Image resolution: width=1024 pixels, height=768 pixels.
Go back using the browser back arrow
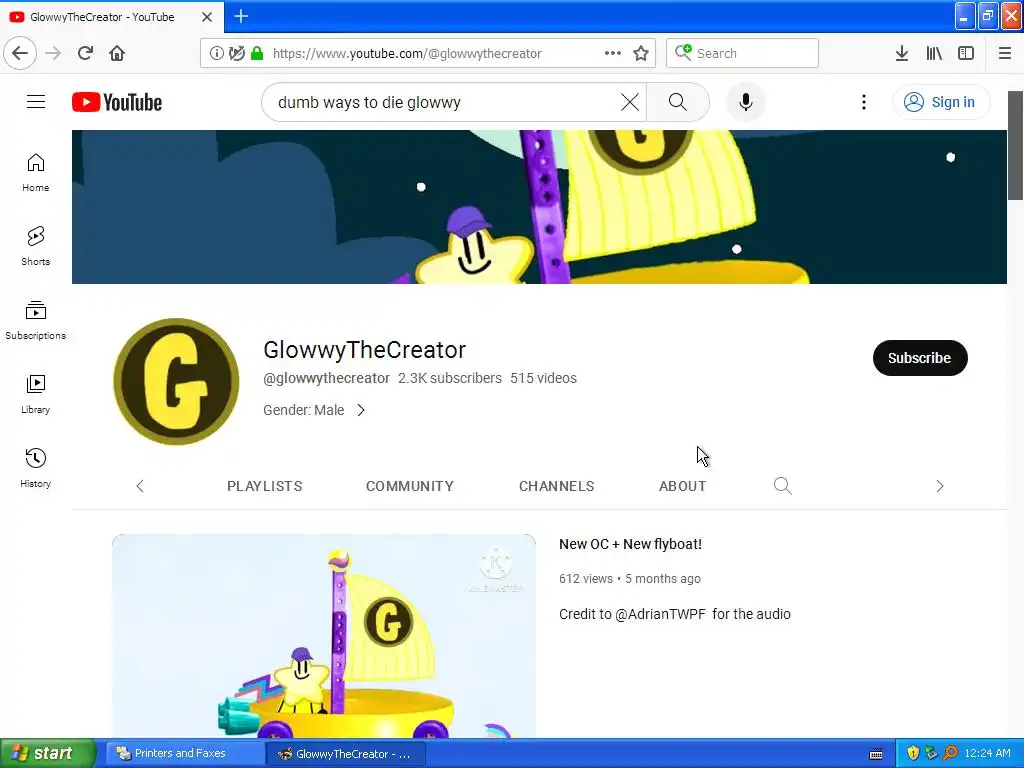pyautogui.click(x=20, y=53)
